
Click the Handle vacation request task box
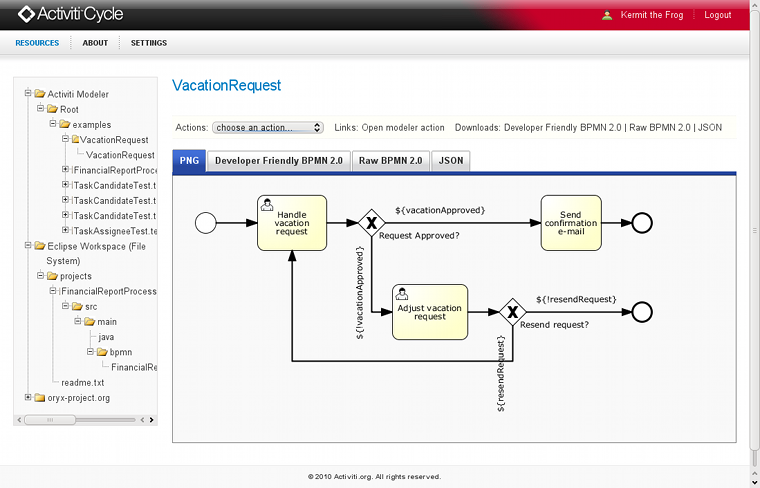tap(292, 223)
